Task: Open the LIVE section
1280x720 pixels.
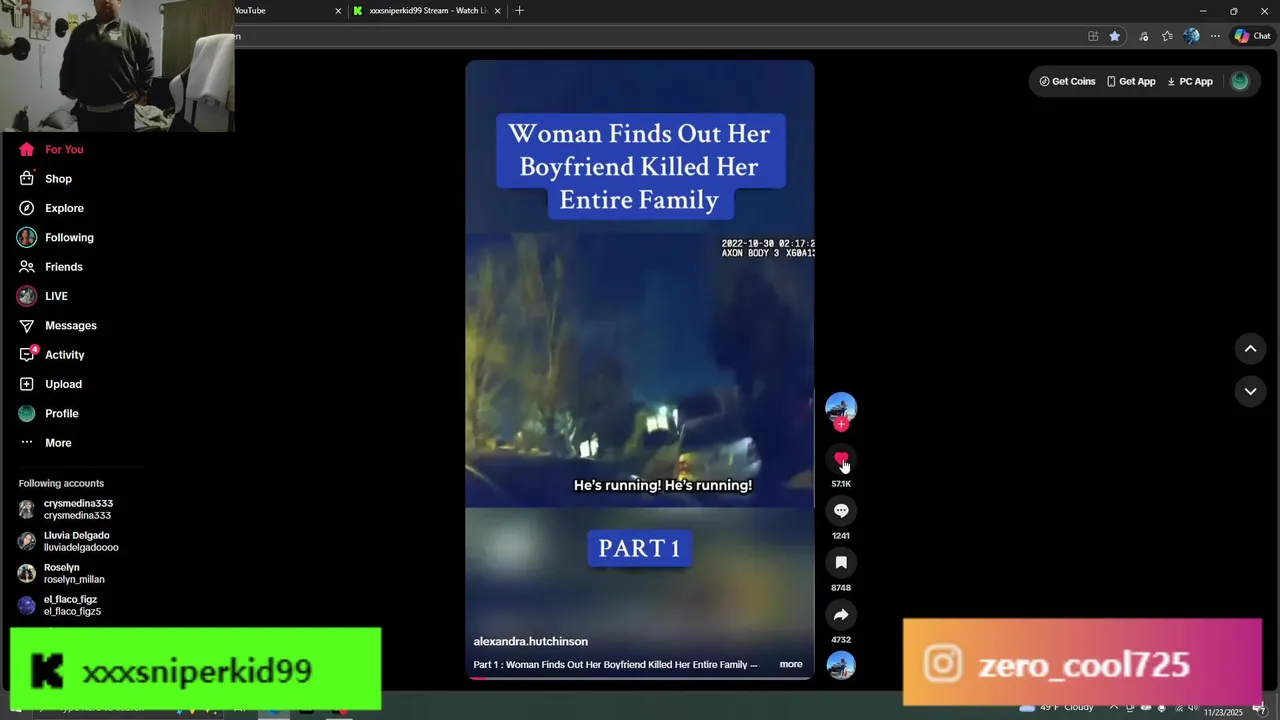Action: click(x=42, y=296)
